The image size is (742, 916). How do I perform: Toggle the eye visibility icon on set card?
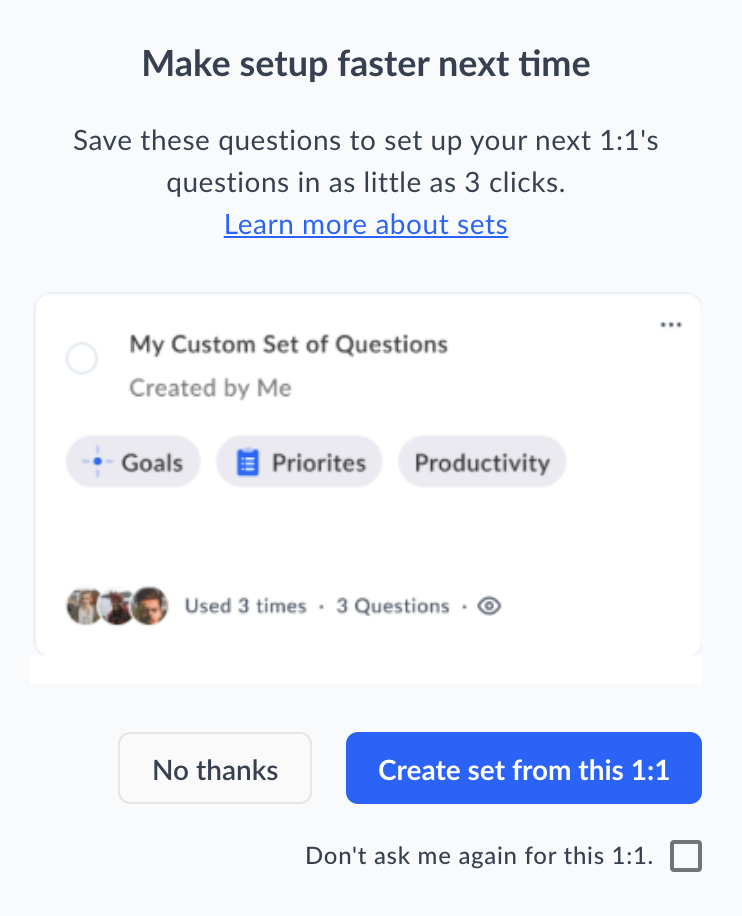pyautogui.click(x=489, y=606)
